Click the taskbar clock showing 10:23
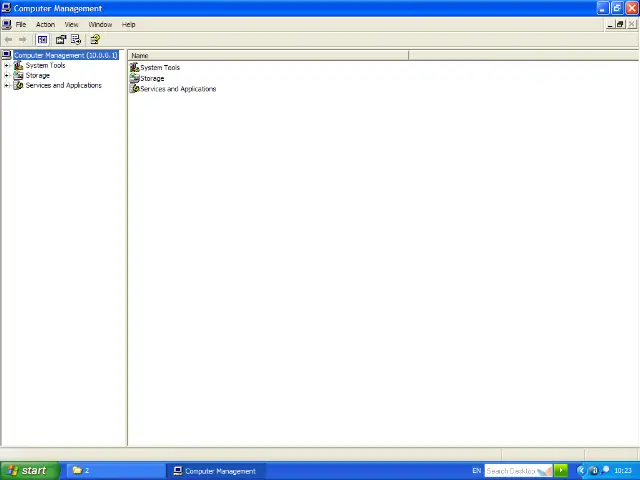The height and width of the screenshot is (480, 640). [623, 471]
